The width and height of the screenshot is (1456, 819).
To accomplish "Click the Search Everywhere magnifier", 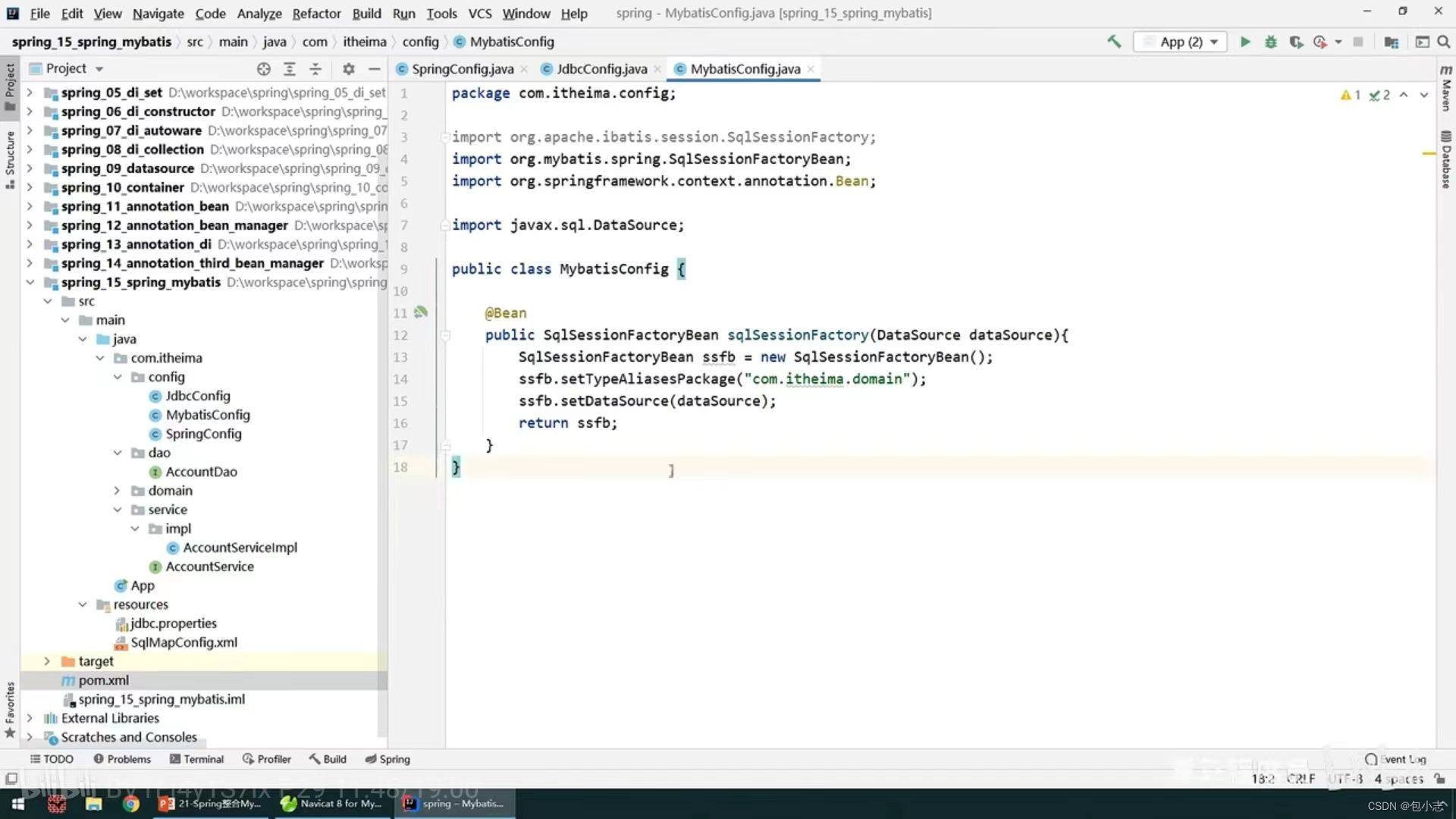I will point(1443,42).
